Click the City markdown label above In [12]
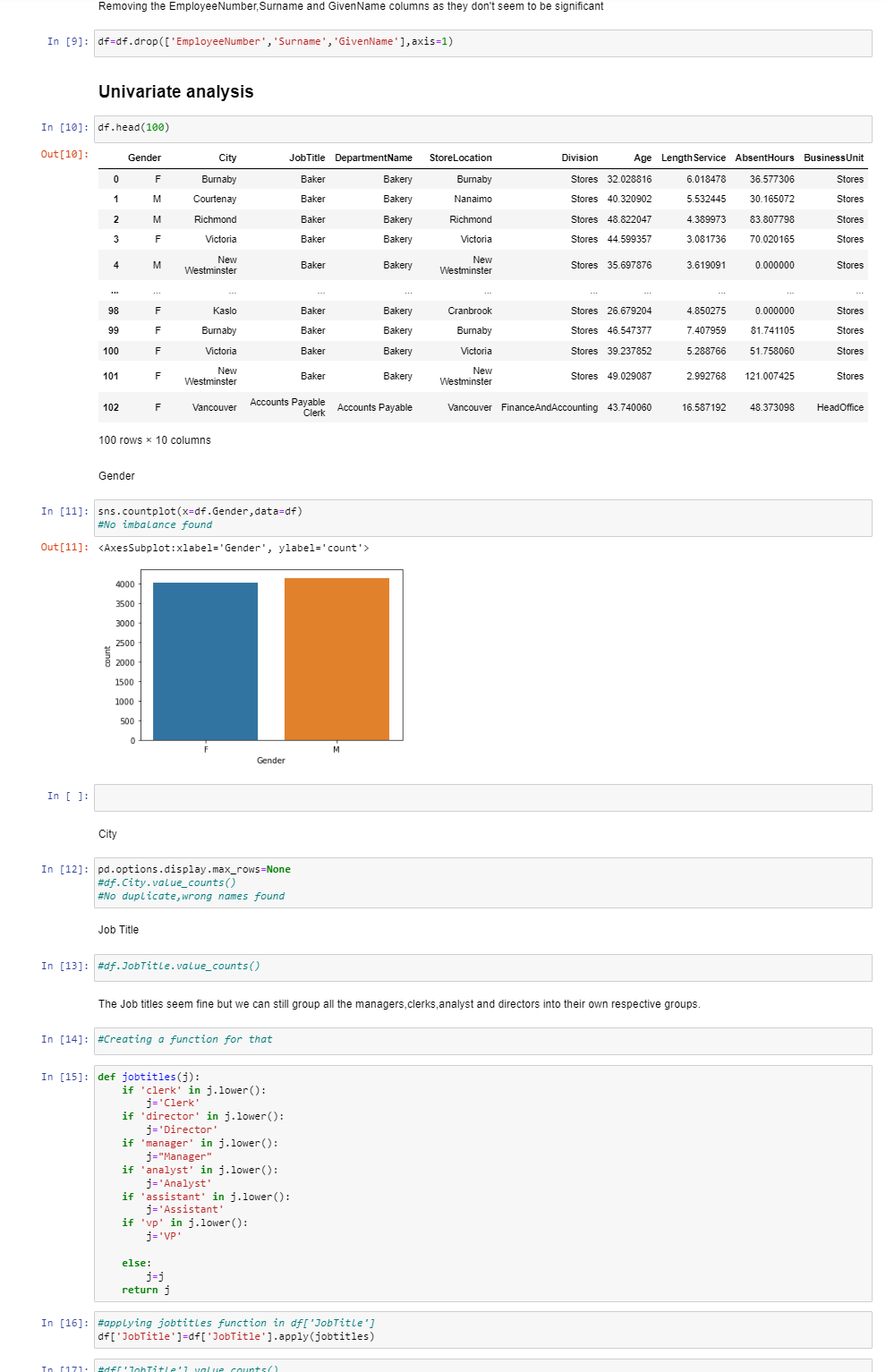886x1372 pixels. click(x=107, y=833)
